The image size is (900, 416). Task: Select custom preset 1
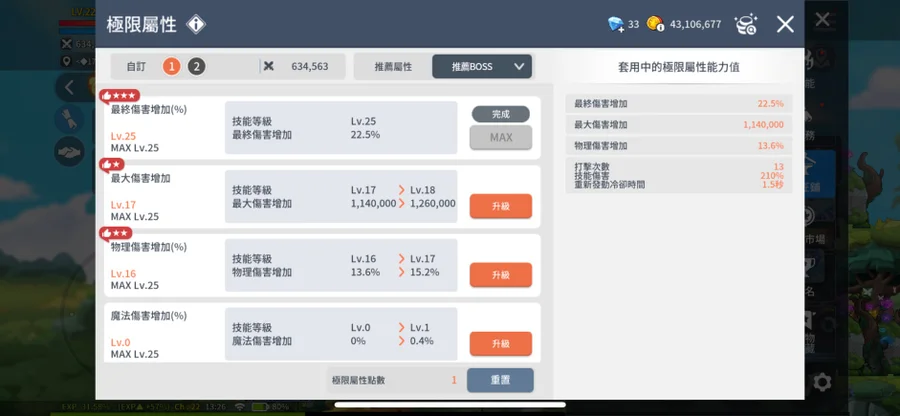tap(171, 67)
